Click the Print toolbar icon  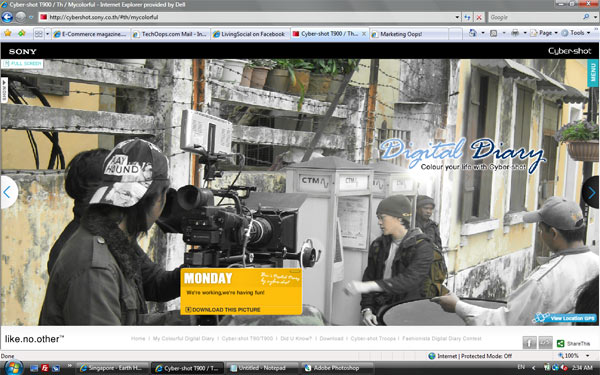point(515,33)
